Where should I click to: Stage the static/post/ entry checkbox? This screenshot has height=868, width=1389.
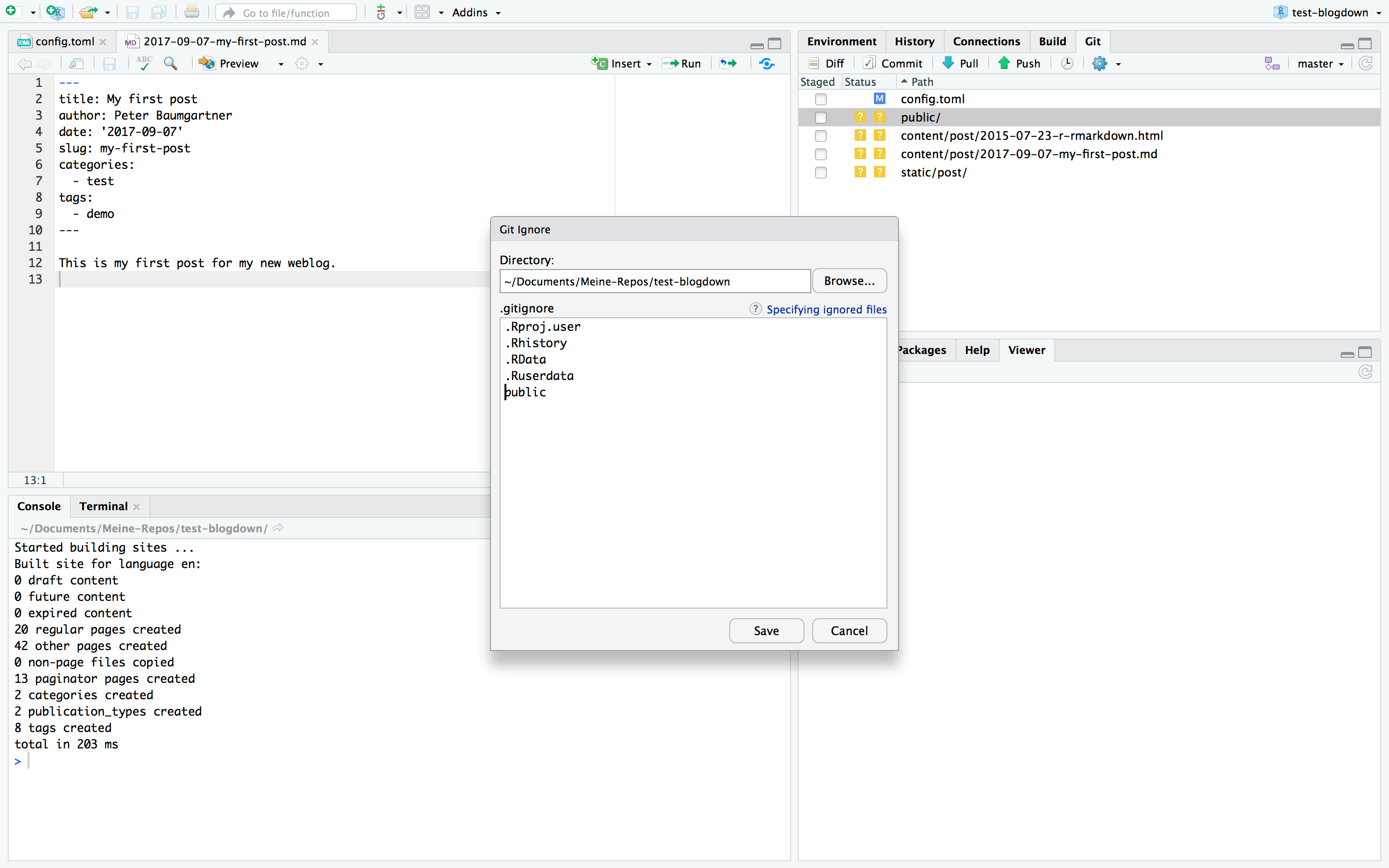point(821,173)
